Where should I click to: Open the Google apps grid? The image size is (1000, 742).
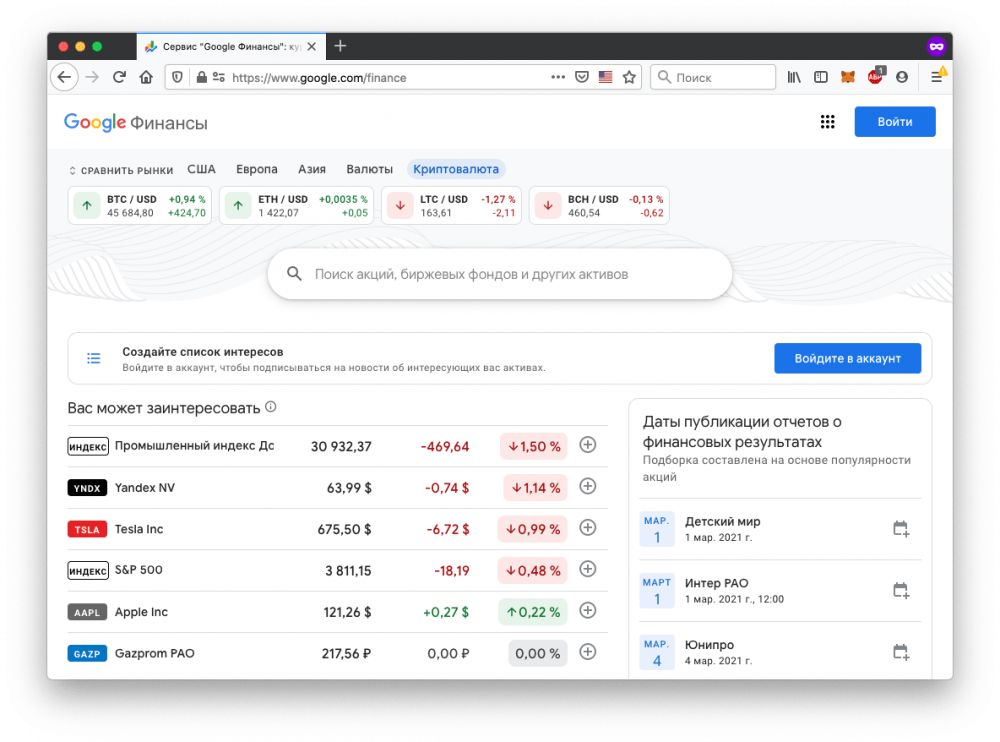828,122
